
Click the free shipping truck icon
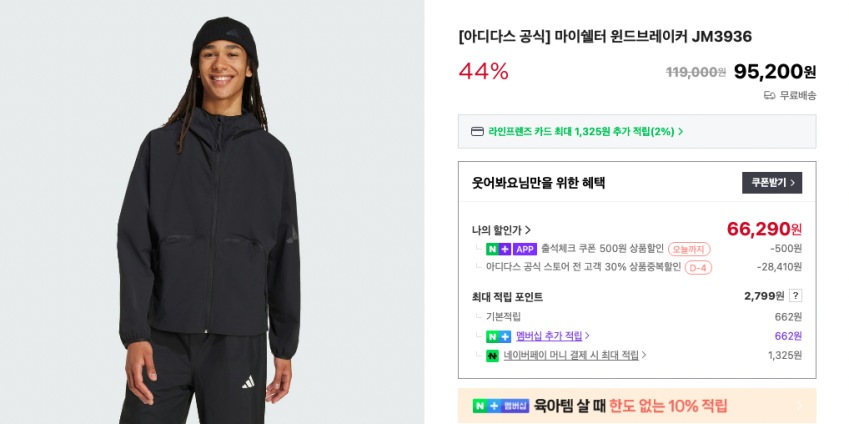769,96
